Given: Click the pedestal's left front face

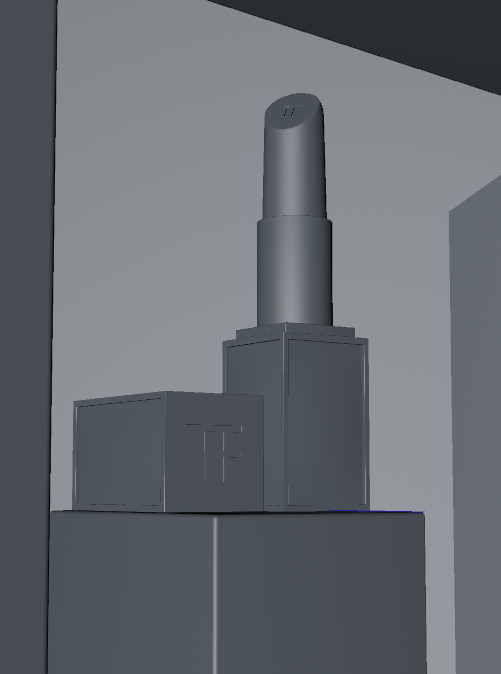Looking at the screenshot, I should click(x=131, y=593).
